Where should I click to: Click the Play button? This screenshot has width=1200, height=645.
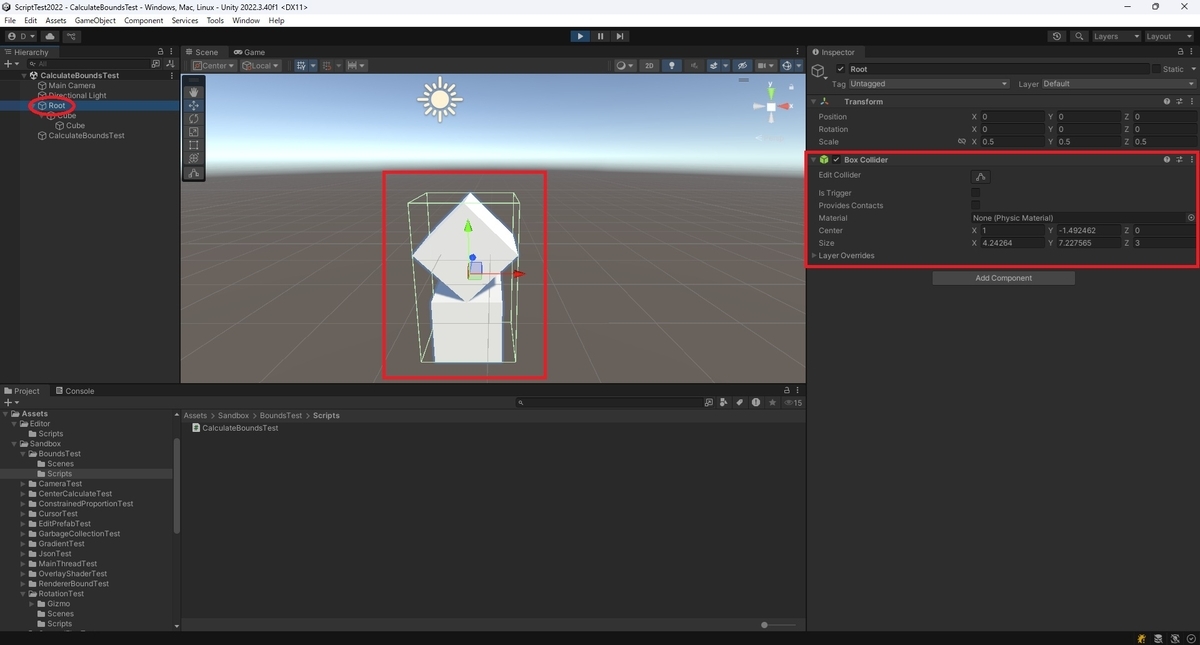point(580,36)
